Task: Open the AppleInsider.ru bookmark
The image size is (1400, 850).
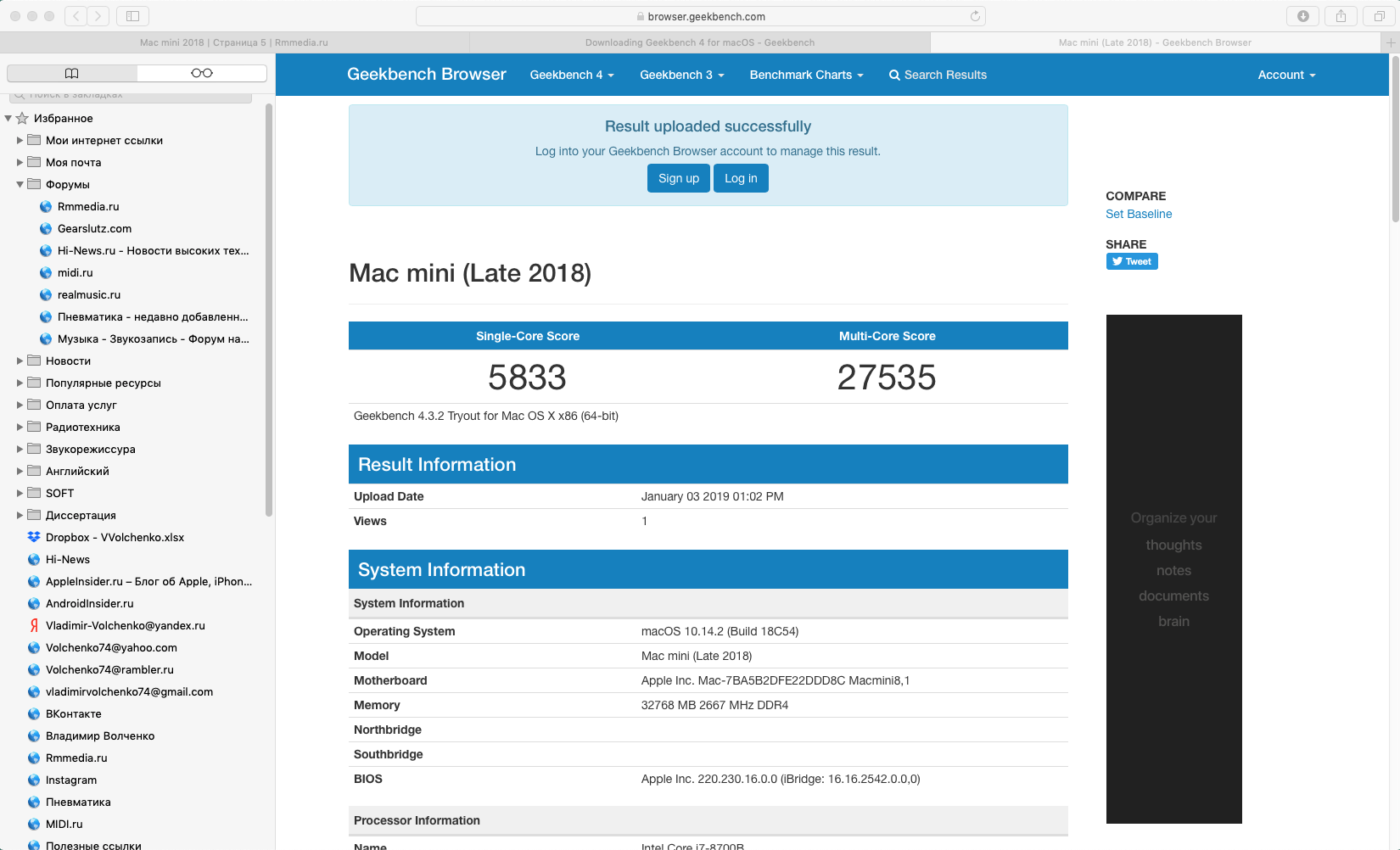Action: click(148, 581)
